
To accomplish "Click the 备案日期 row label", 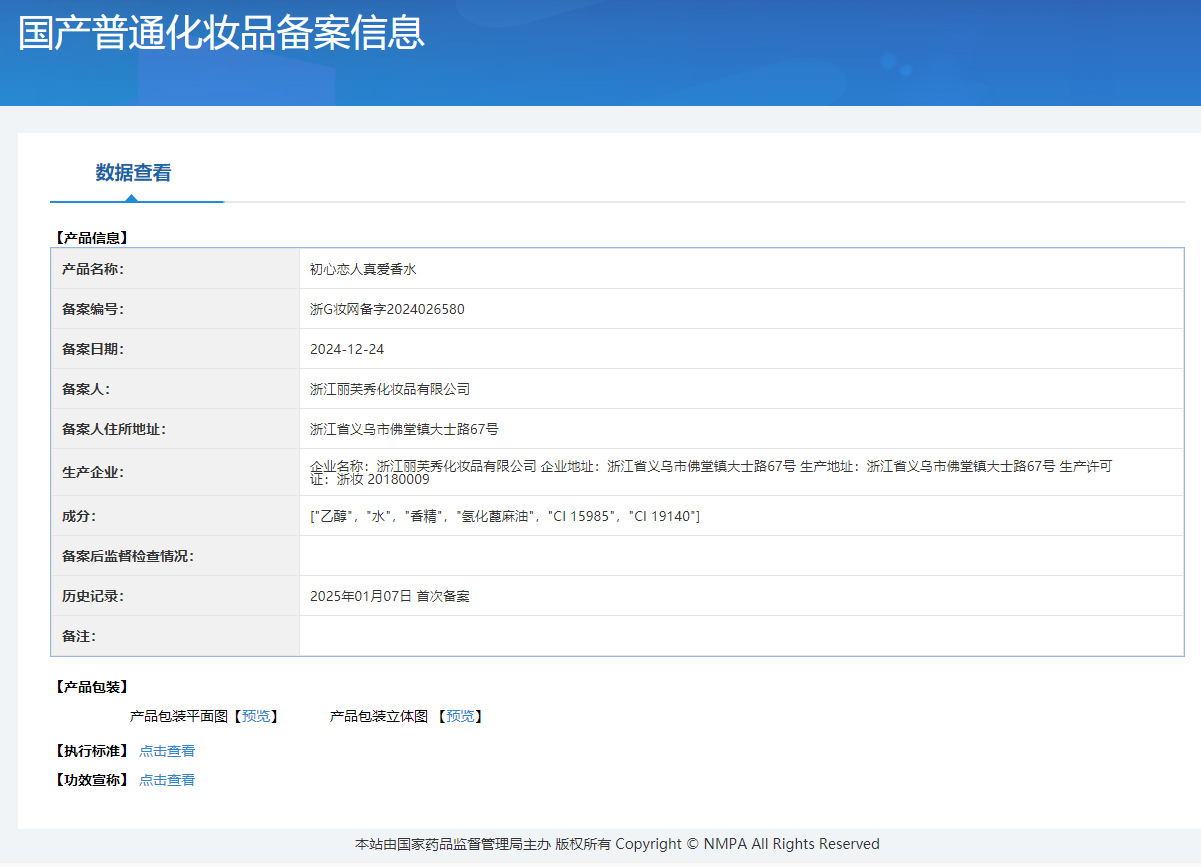I will pyautogui.click(x=93, y=349).
